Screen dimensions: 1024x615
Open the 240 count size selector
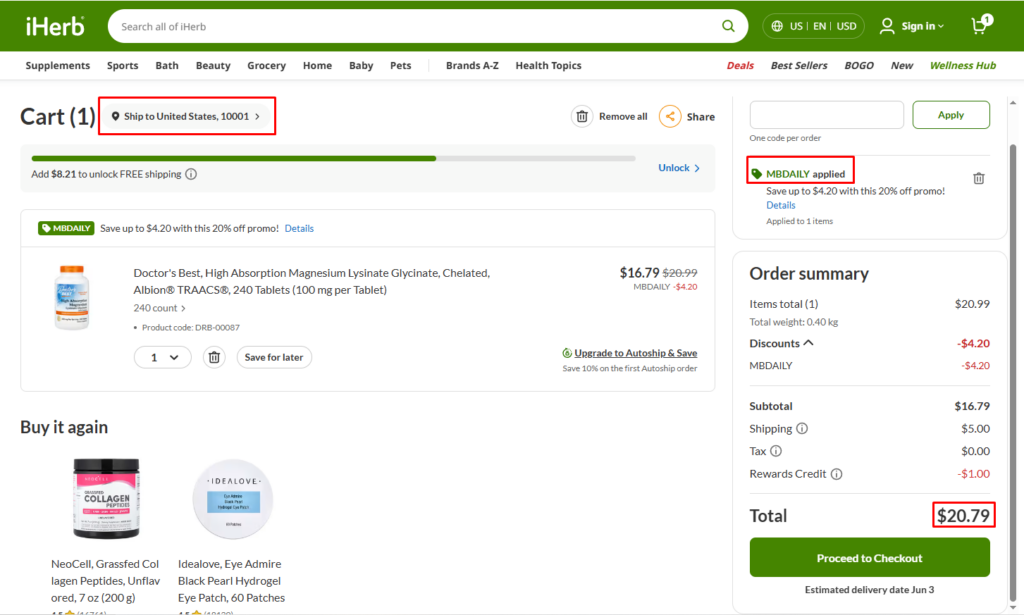159,308
